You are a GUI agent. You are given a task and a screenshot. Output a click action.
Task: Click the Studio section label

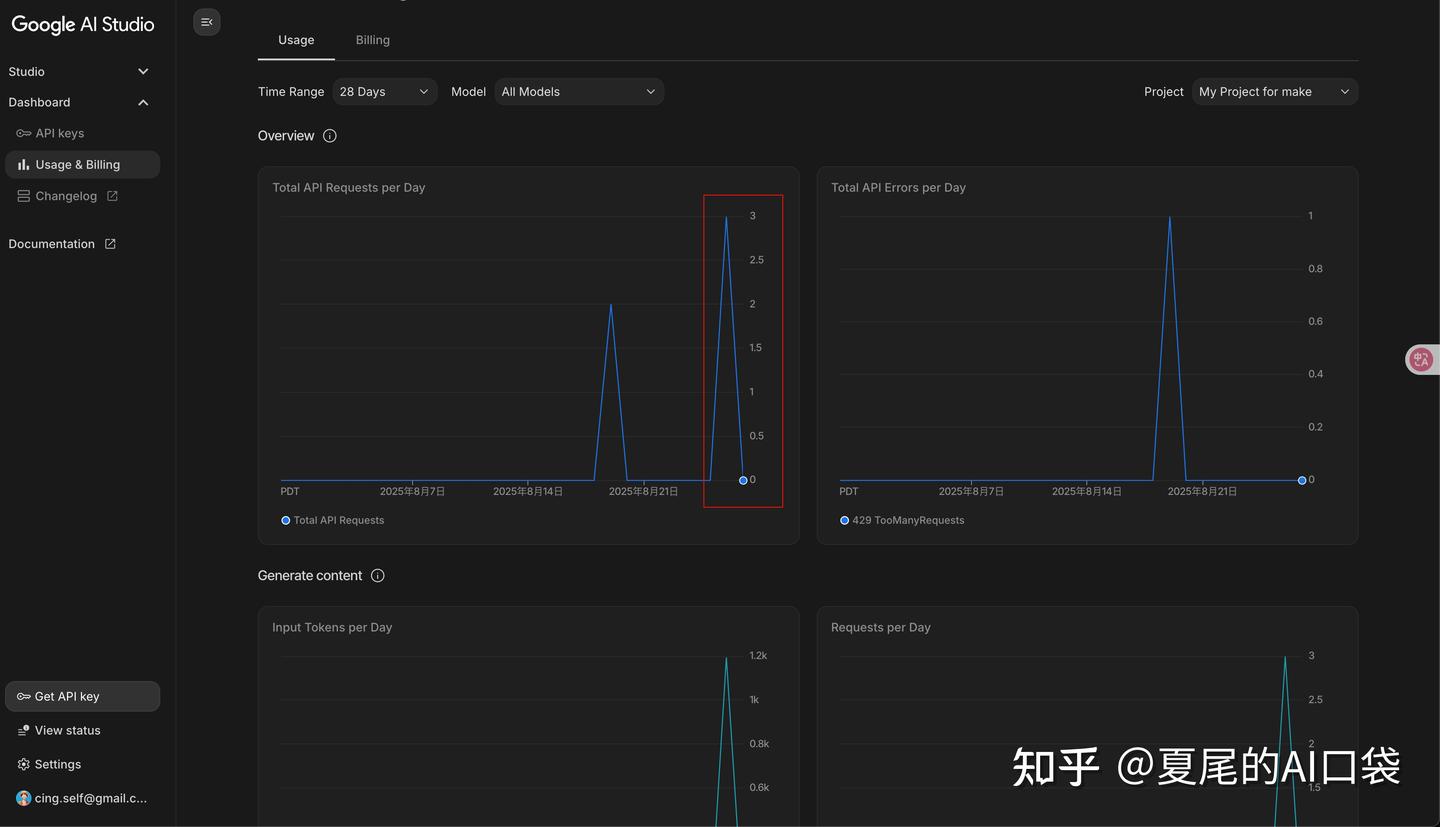pos(26,72)
